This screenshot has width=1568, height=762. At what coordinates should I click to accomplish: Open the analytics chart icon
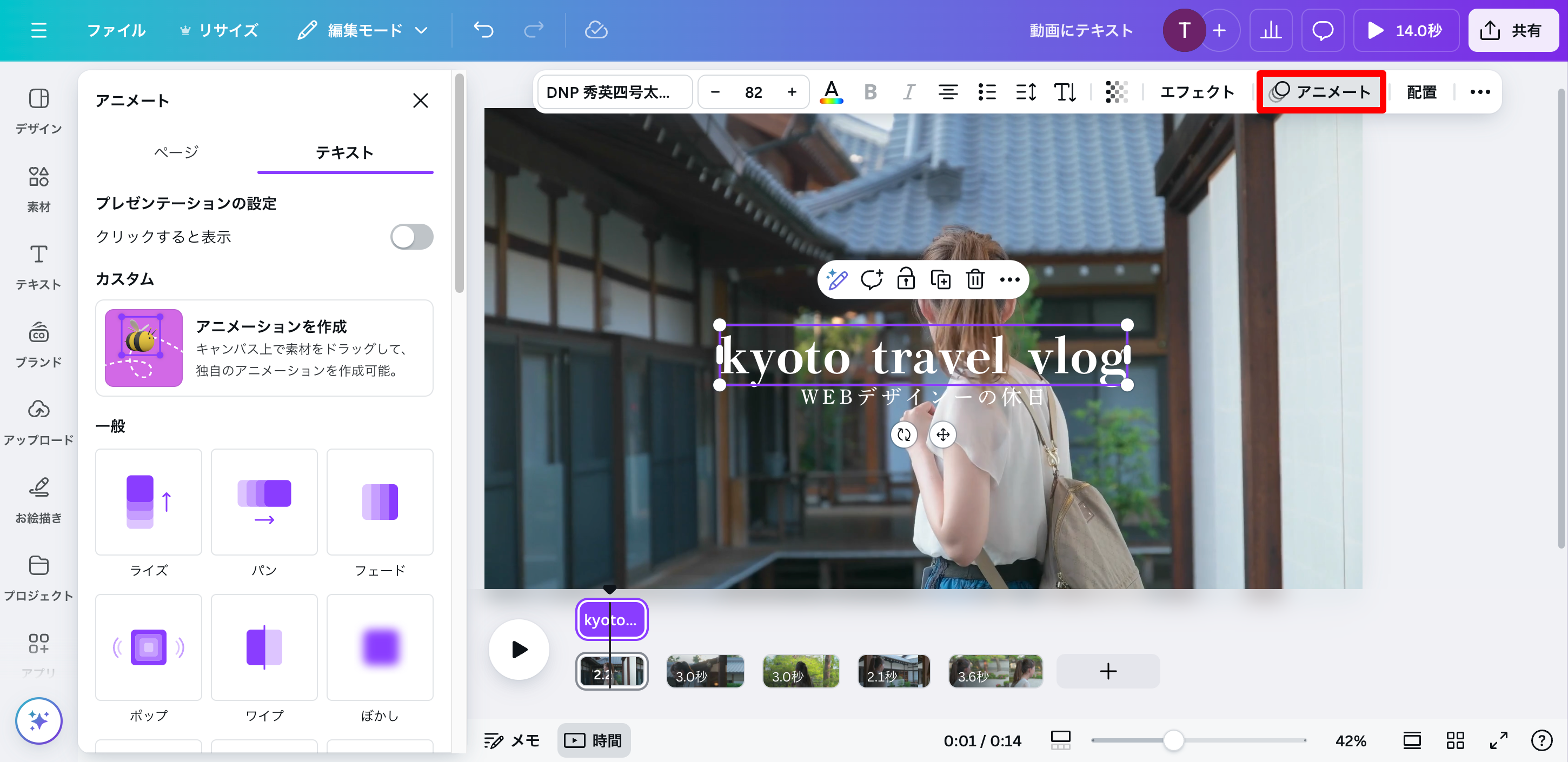1270,30
